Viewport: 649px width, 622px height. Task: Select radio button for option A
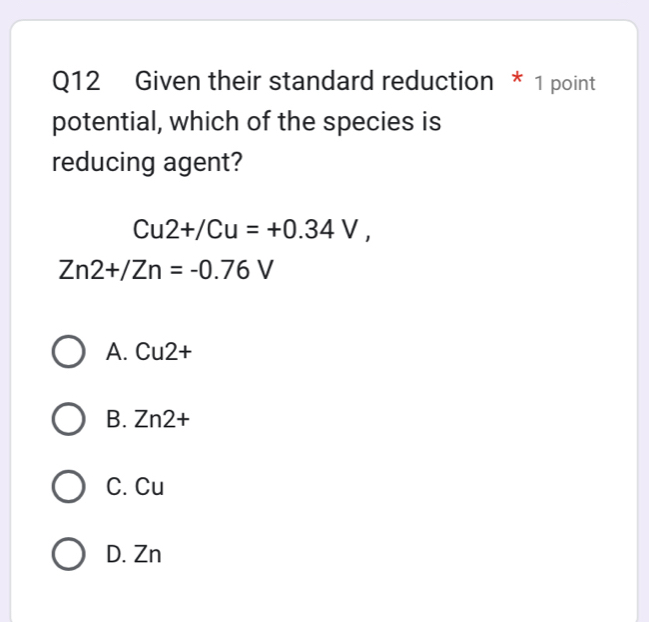[67, 352]
